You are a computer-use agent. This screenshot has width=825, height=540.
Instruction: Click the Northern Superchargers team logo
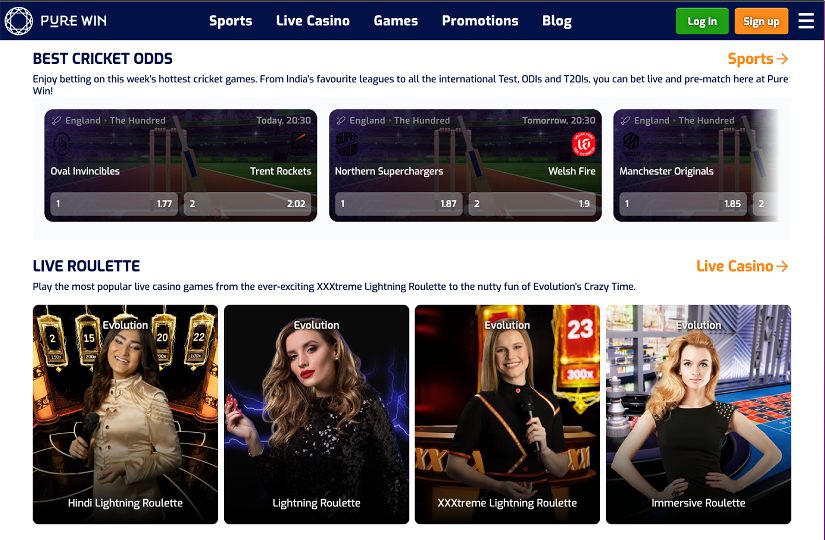(347, 144)
